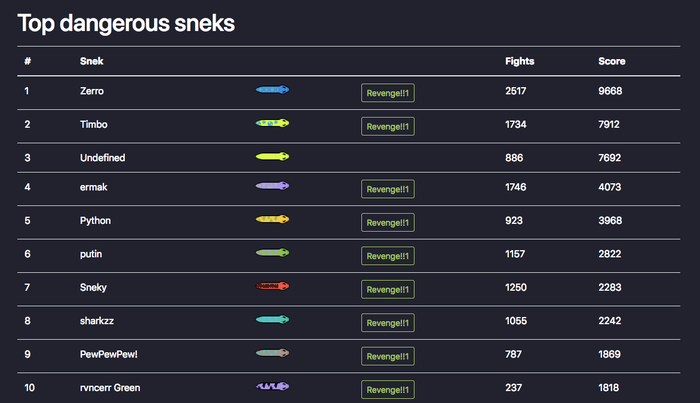Click sharkzz's teal snake icon

[x=273, y=320]
